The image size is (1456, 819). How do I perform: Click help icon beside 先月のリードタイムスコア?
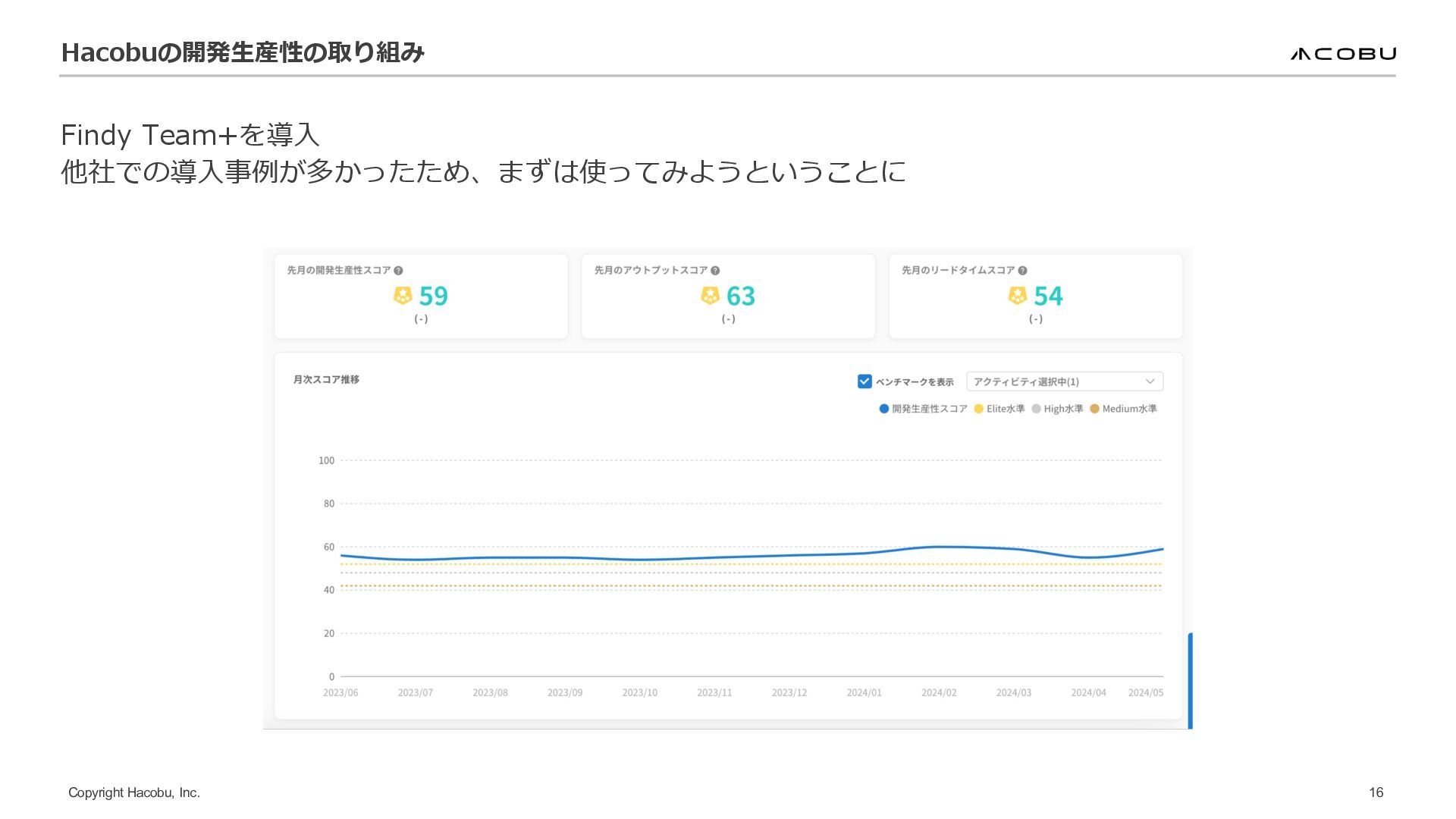coord(1022,271)
